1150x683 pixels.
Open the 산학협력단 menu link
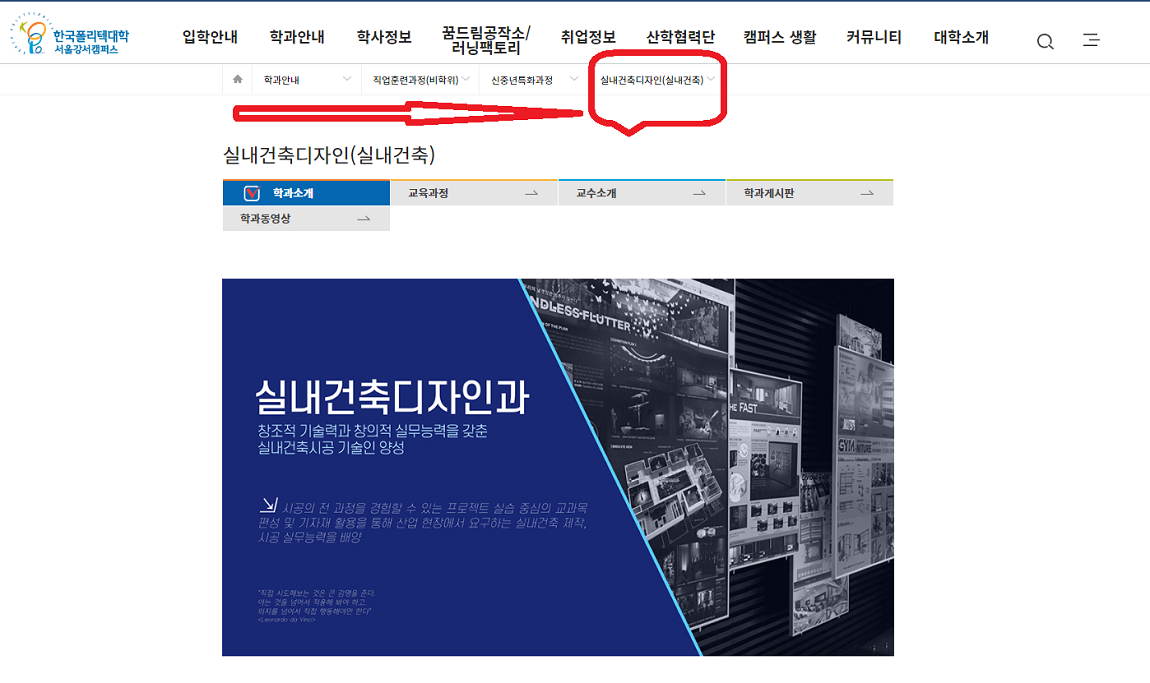click(680, 37)
